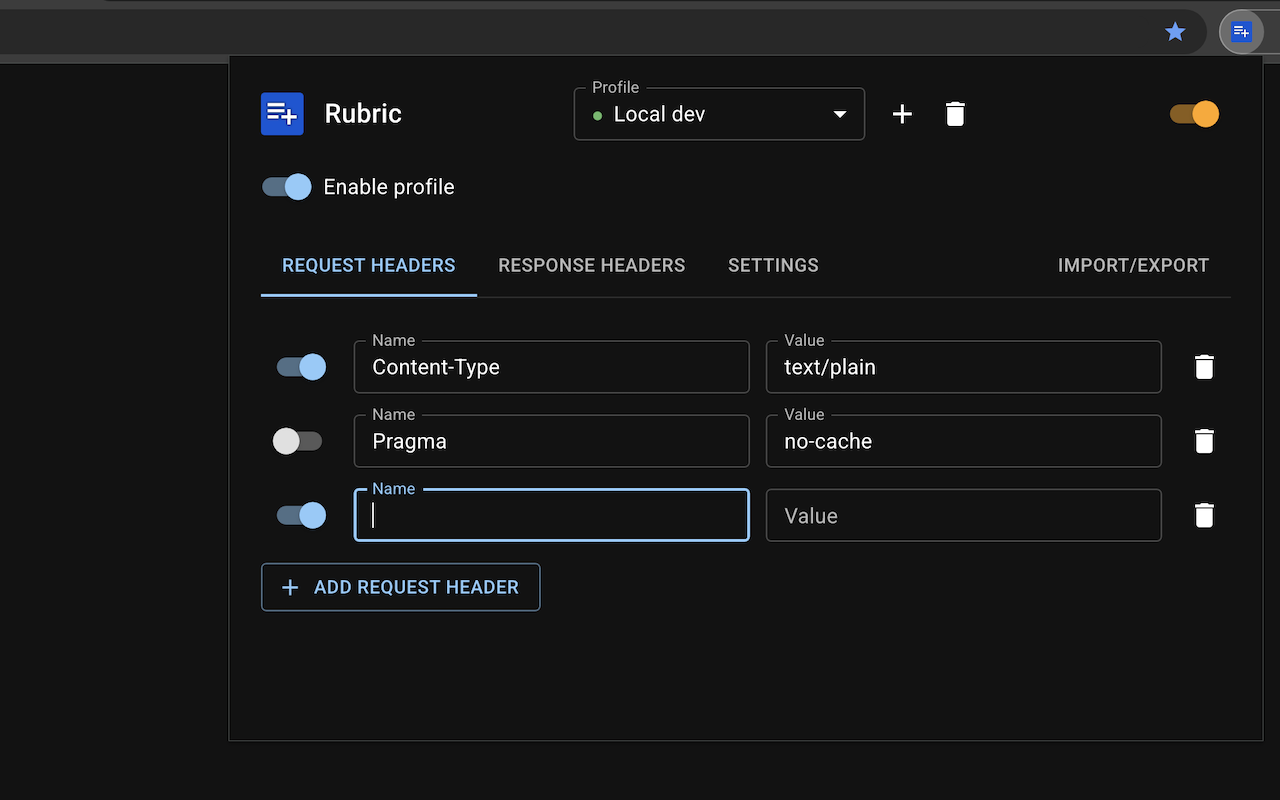
Task: Open the Import/Export tab
Action: [x=1133, y=266]
